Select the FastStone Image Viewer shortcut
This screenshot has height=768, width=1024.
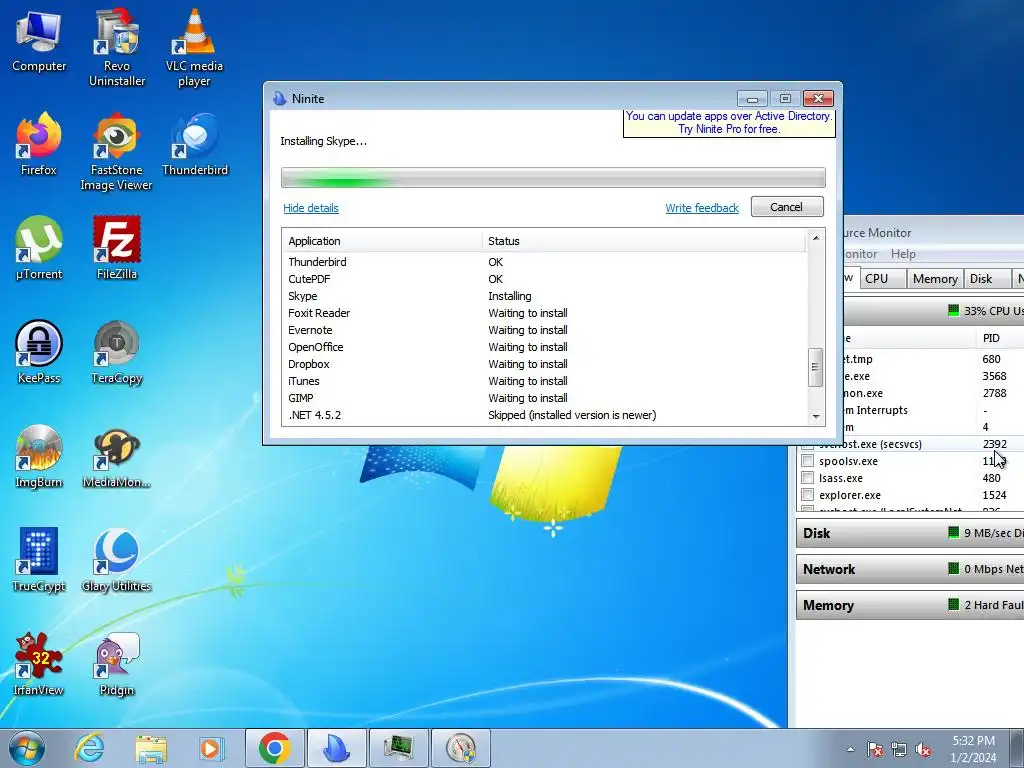pos(117,152)
